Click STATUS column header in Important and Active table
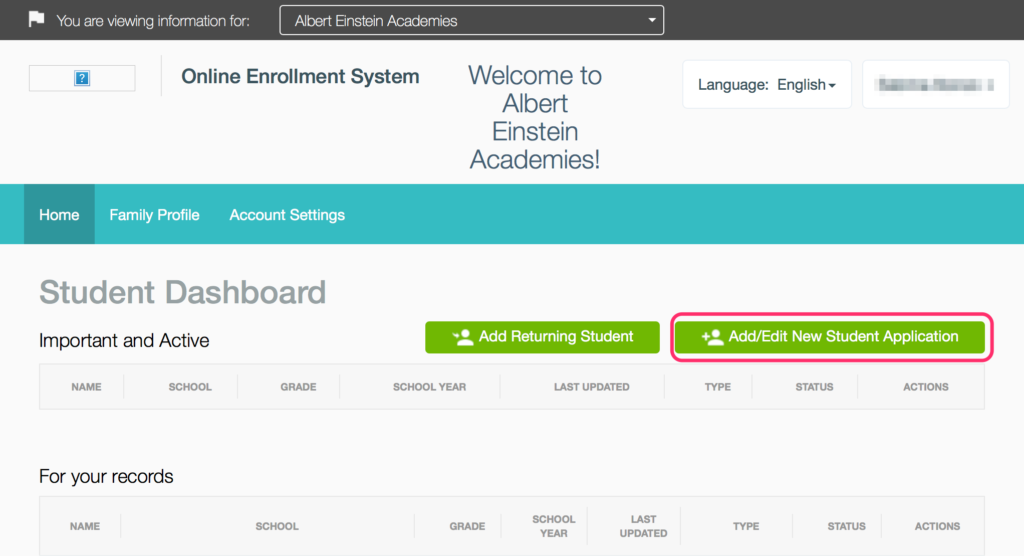The height and width of the screenshot is (556, 1024). pos(814,387)
